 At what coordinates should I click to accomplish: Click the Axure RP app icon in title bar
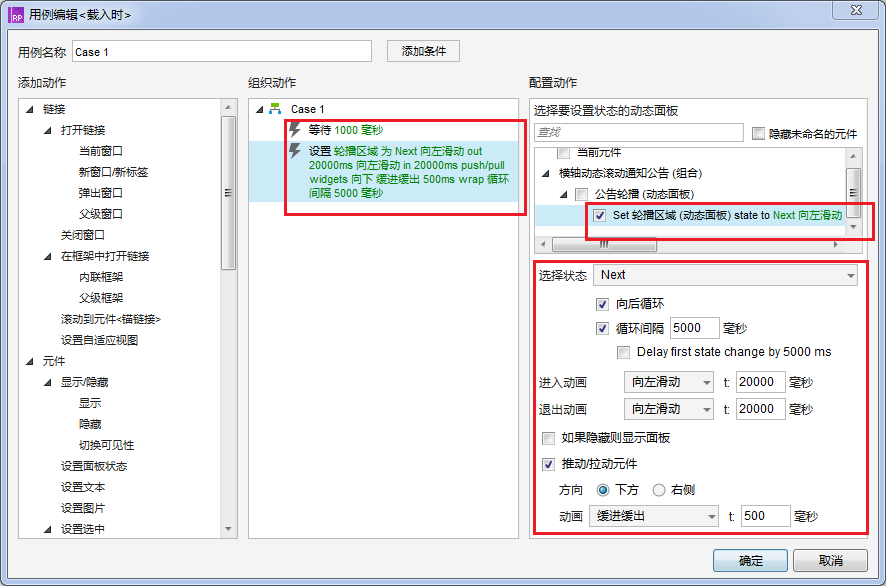pyautogui.click(x=16, y=15)
